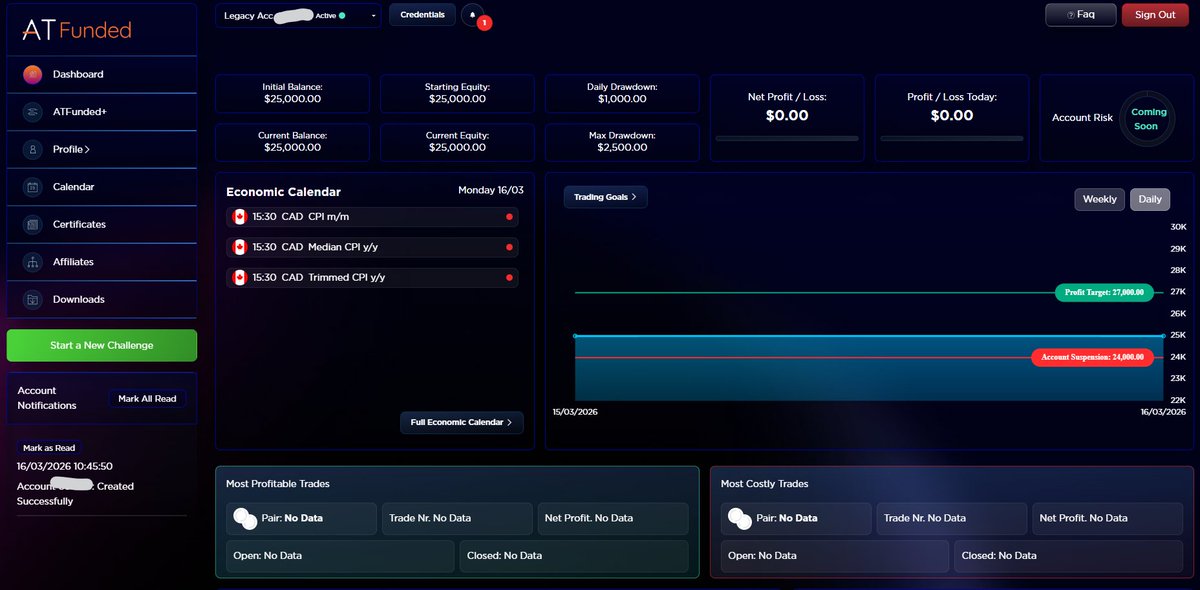This screenshot has height=590, width=1200.
Task: Click the pair icon in Most Costly Trades
Action: point(739,519)
